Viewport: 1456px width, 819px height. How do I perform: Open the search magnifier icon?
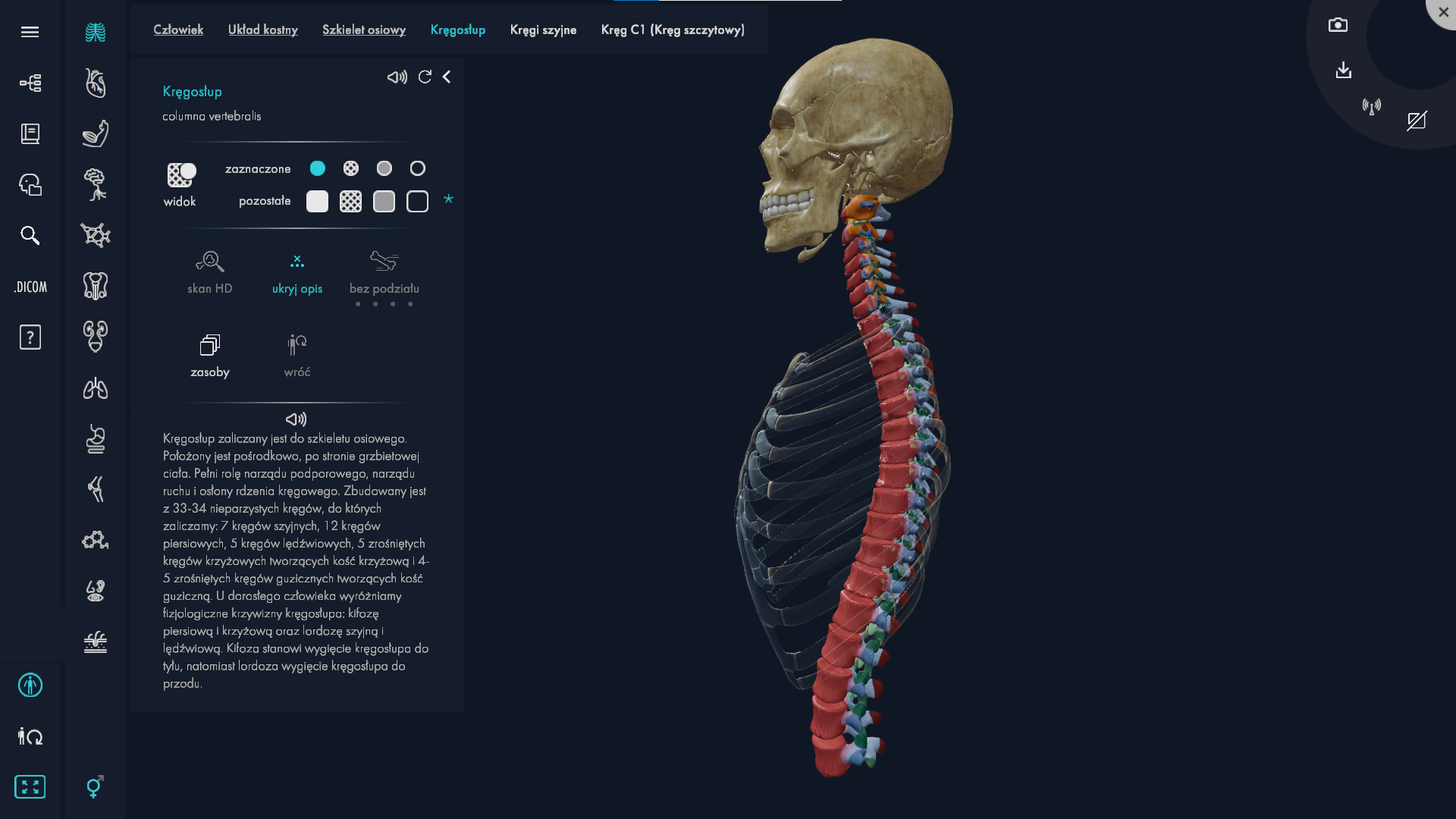[30, 235]
